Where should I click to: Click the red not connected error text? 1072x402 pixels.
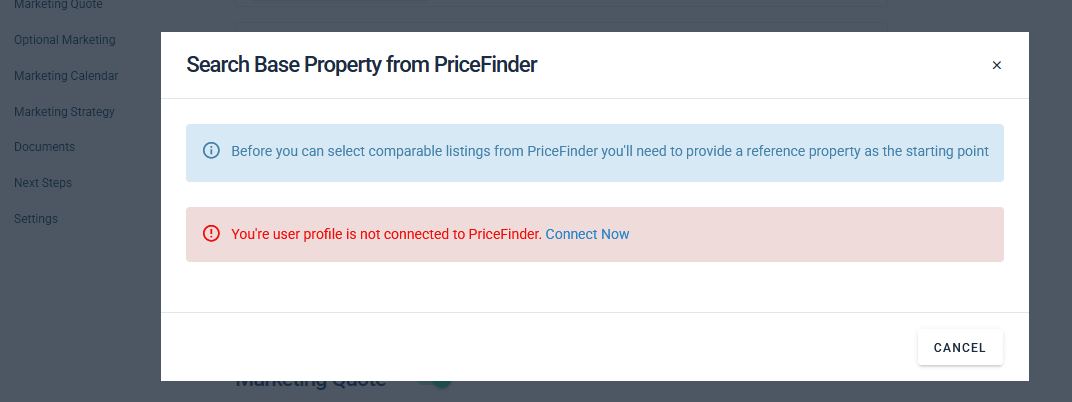(386, 234)
